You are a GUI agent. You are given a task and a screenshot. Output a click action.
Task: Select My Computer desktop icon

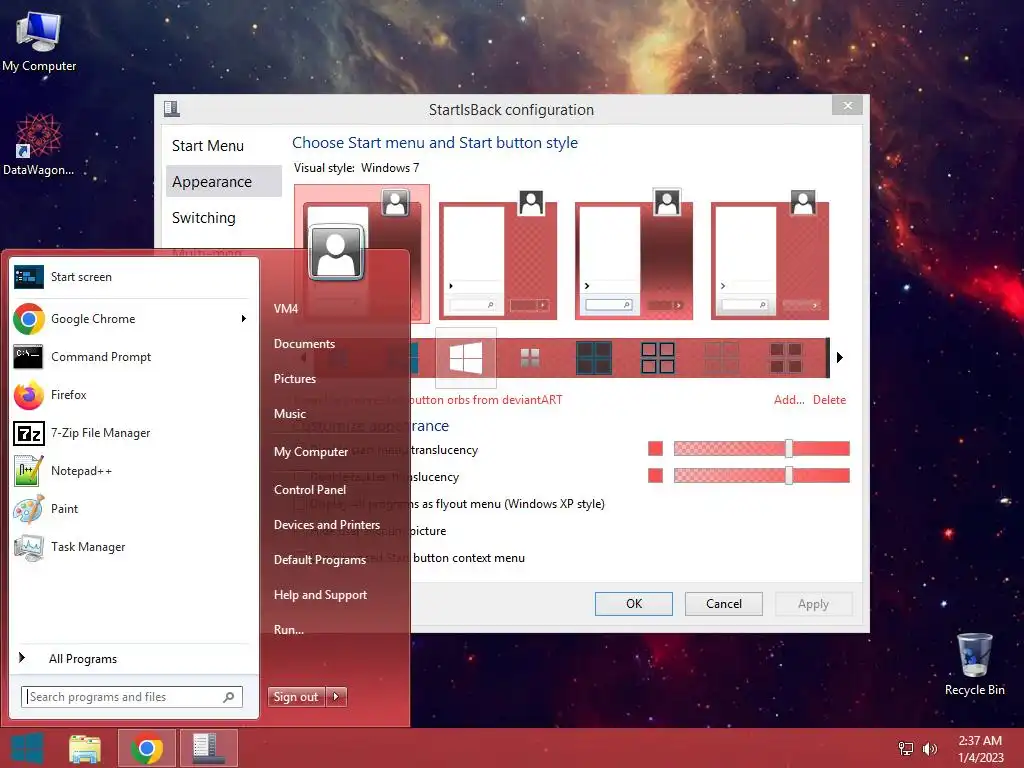click(39, 41)
